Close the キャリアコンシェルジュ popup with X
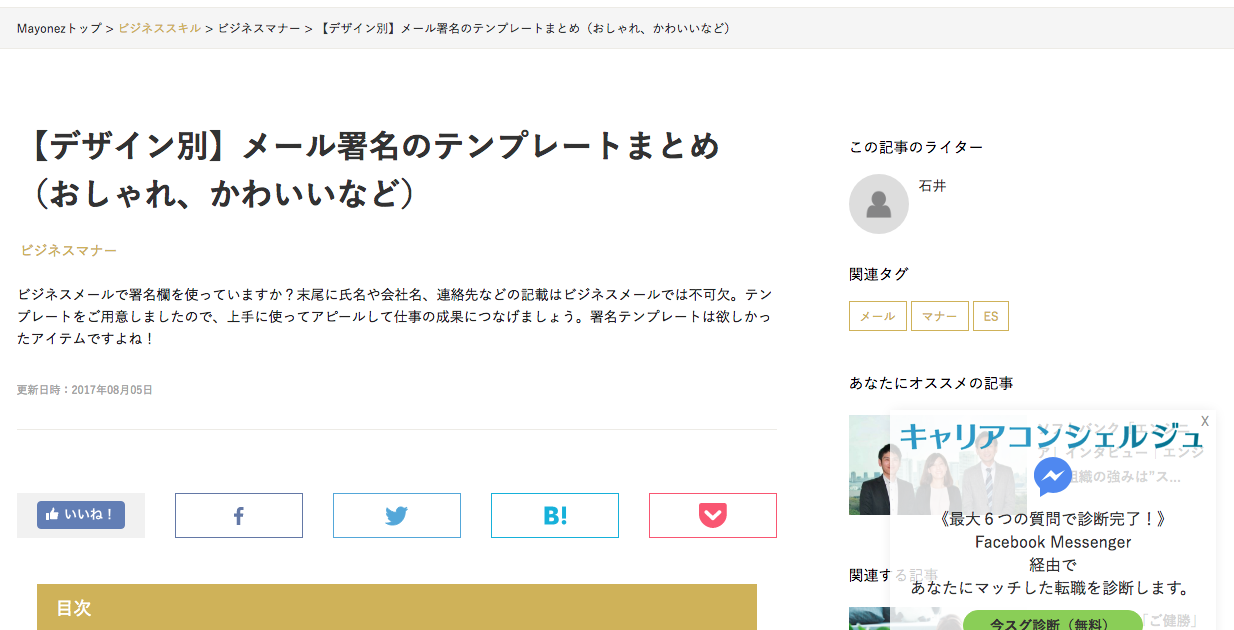Image resolution: width=1234 pixels, height=630 pixels. tap(1205, 421)
